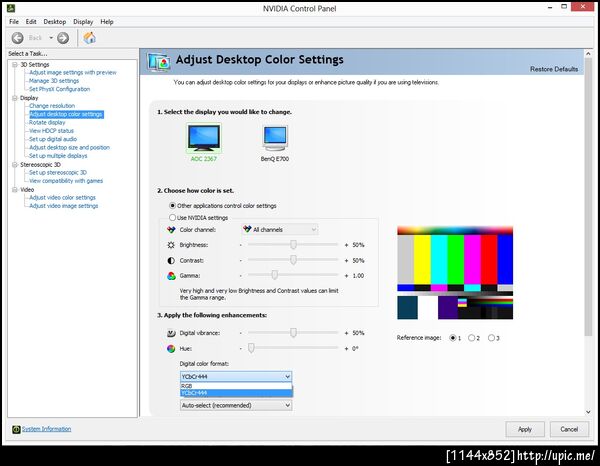This screenshot has width=600, height=466.
Task: Open the Help menu
Action: (107, 22)
